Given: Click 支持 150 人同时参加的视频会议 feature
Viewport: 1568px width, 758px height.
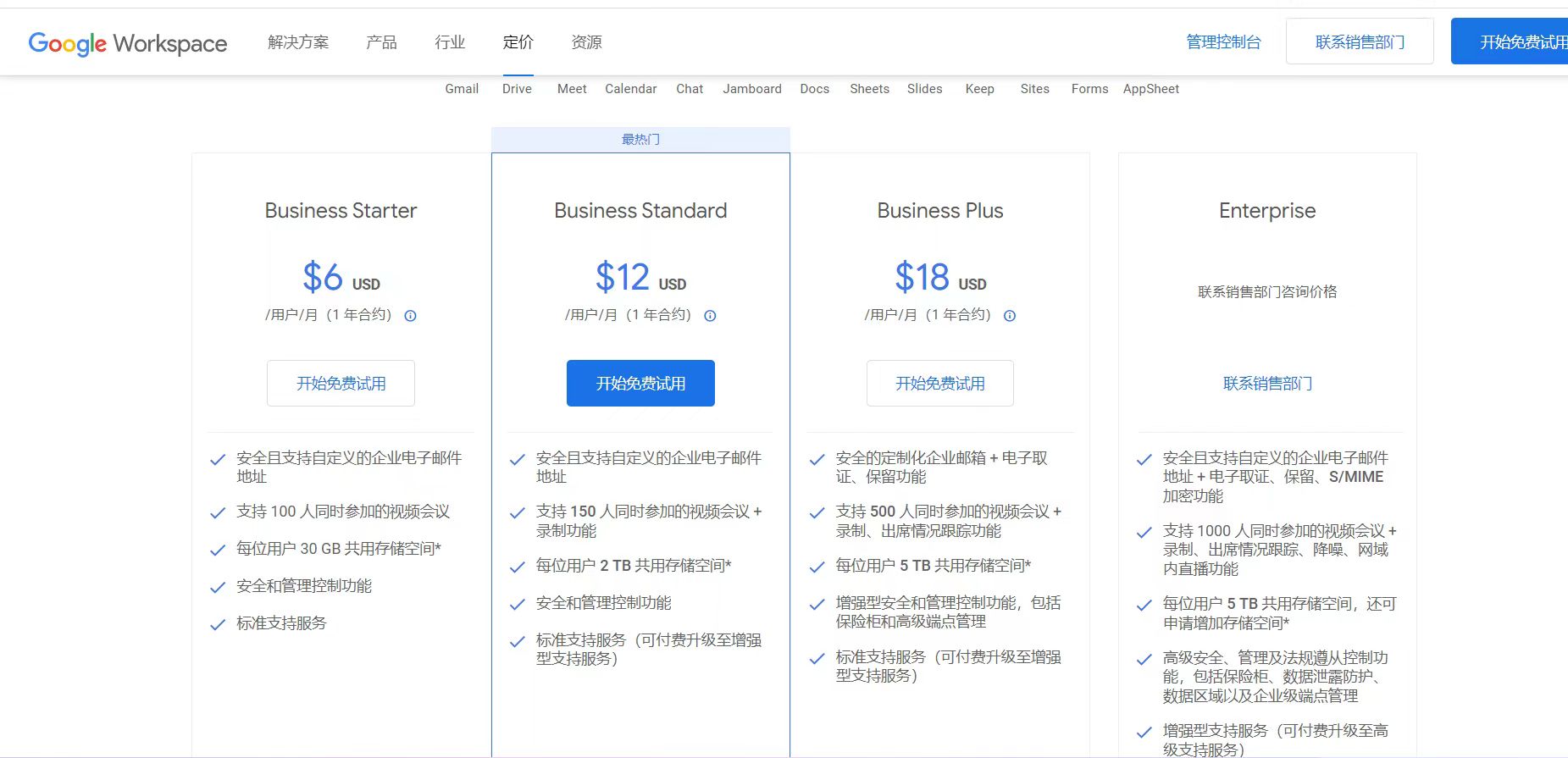Looking at the screenshot, I should click(649, 521).
